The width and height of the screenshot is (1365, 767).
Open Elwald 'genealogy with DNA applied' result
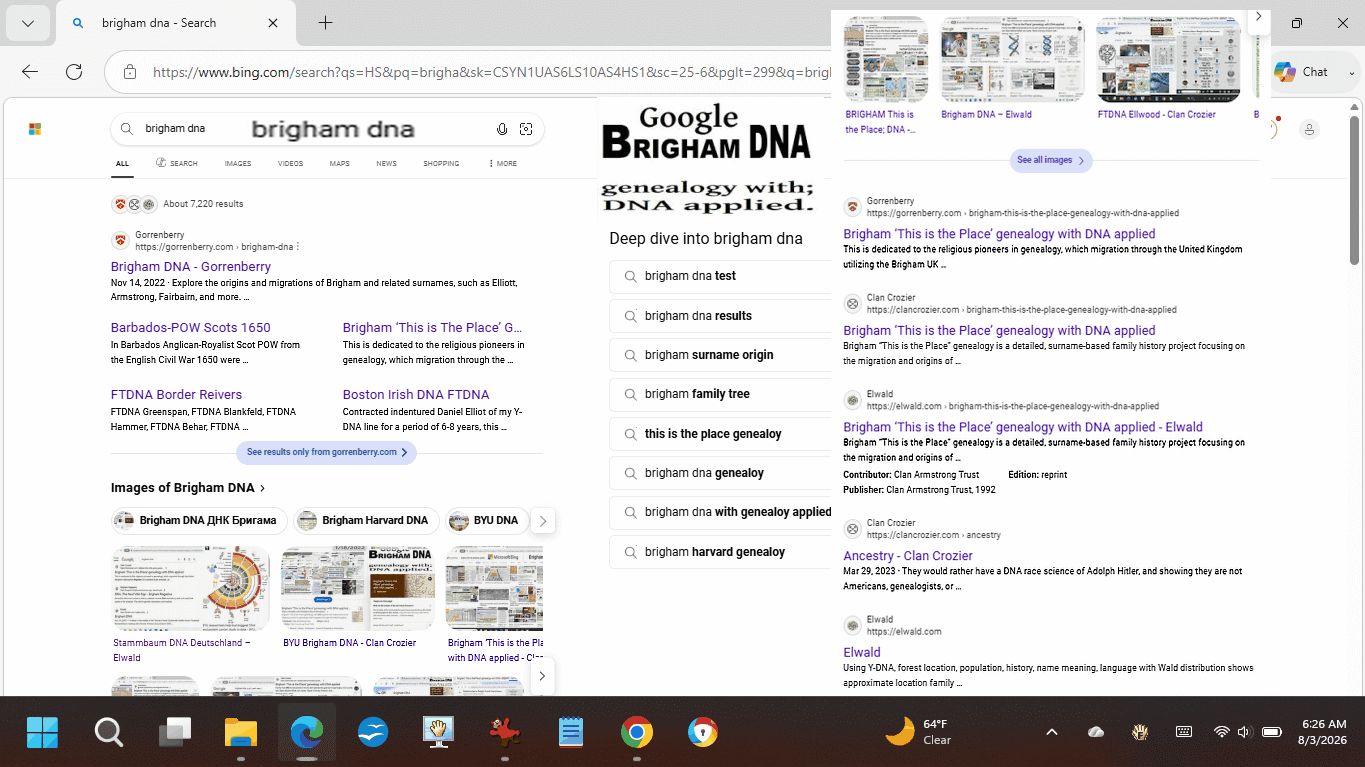tap(1023, 427)
